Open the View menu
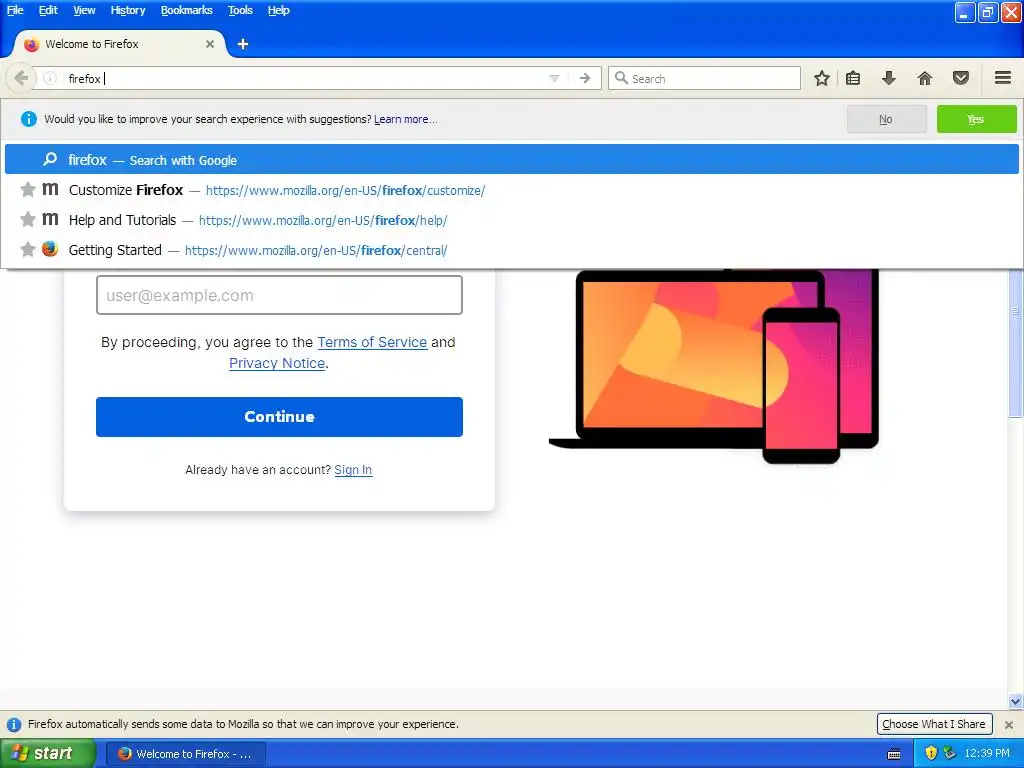Screen dimensions: 1024x768 pos(84,10)
